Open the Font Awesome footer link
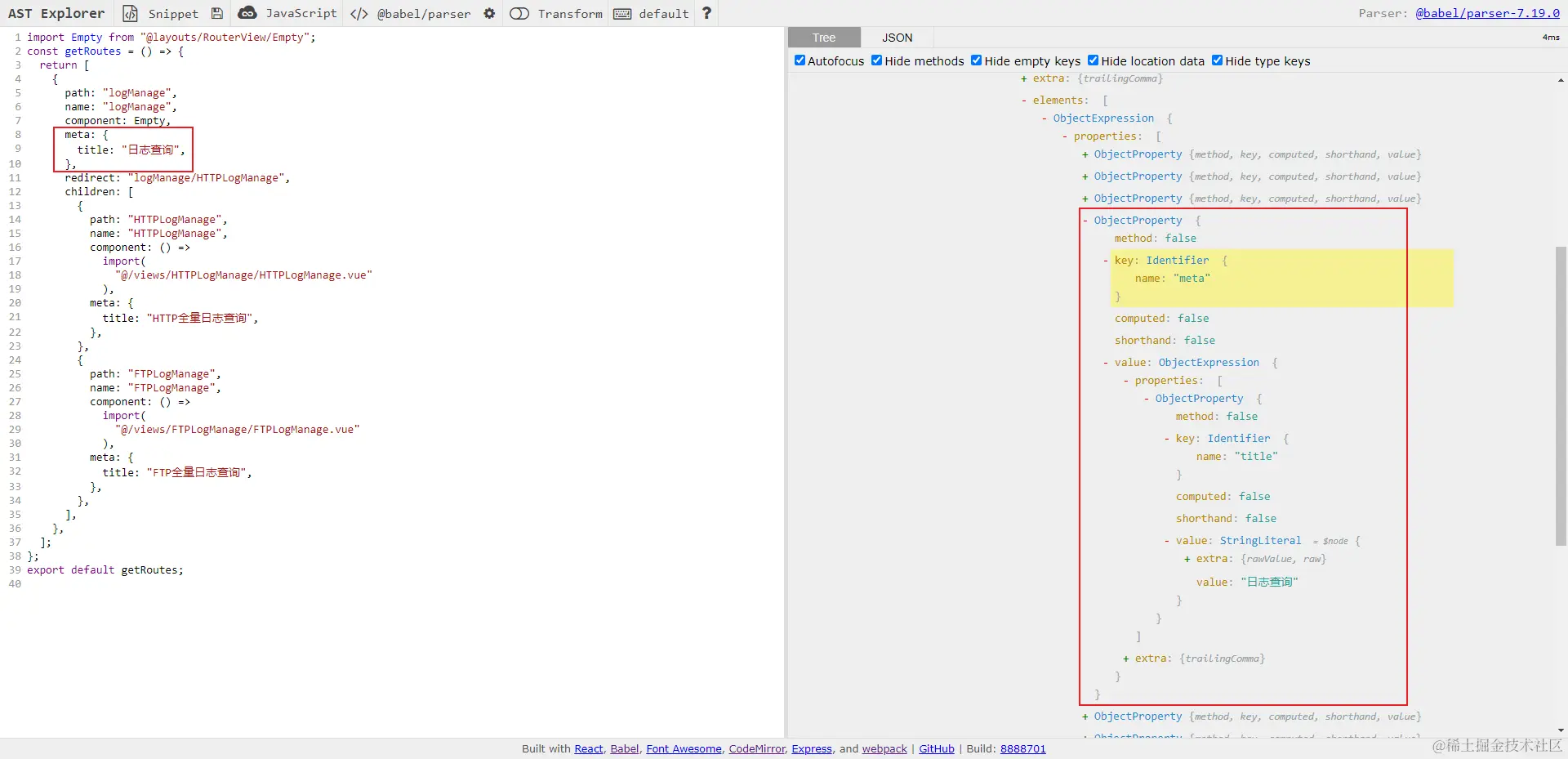 pyautogui.click(x=684, y=748)
